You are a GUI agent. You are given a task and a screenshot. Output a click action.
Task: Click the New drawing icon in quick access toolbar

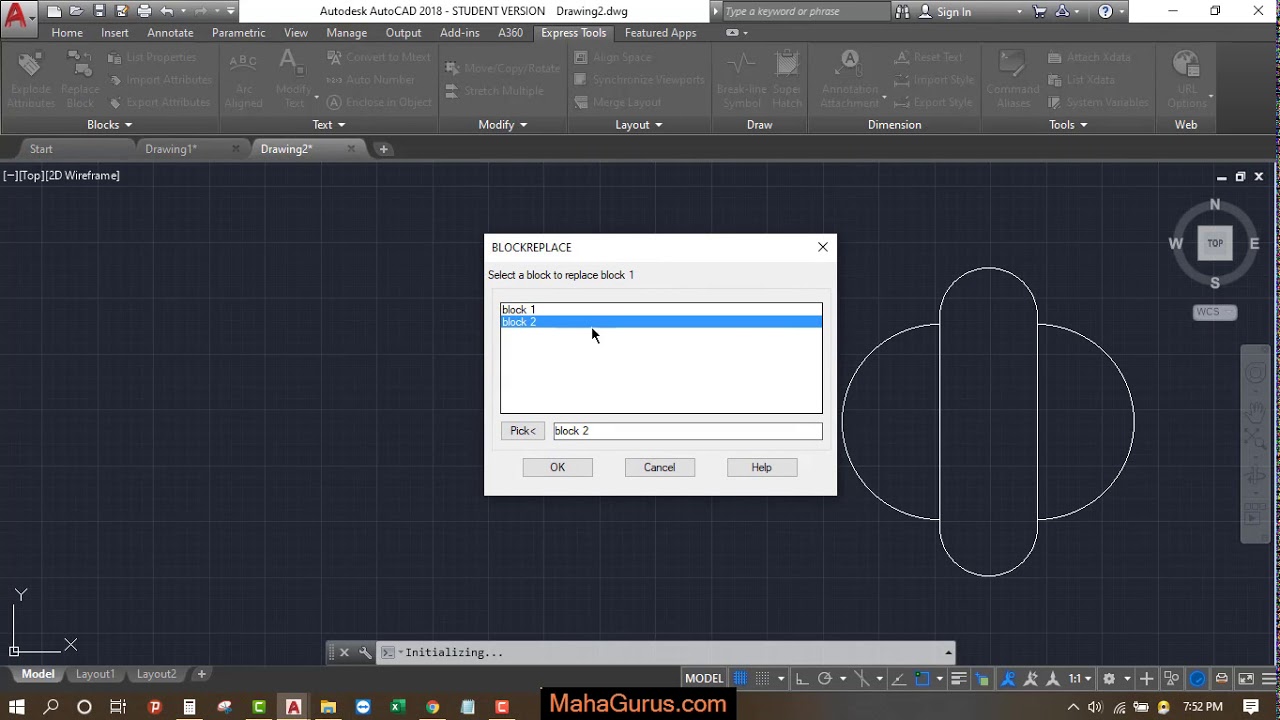point(54,12)
